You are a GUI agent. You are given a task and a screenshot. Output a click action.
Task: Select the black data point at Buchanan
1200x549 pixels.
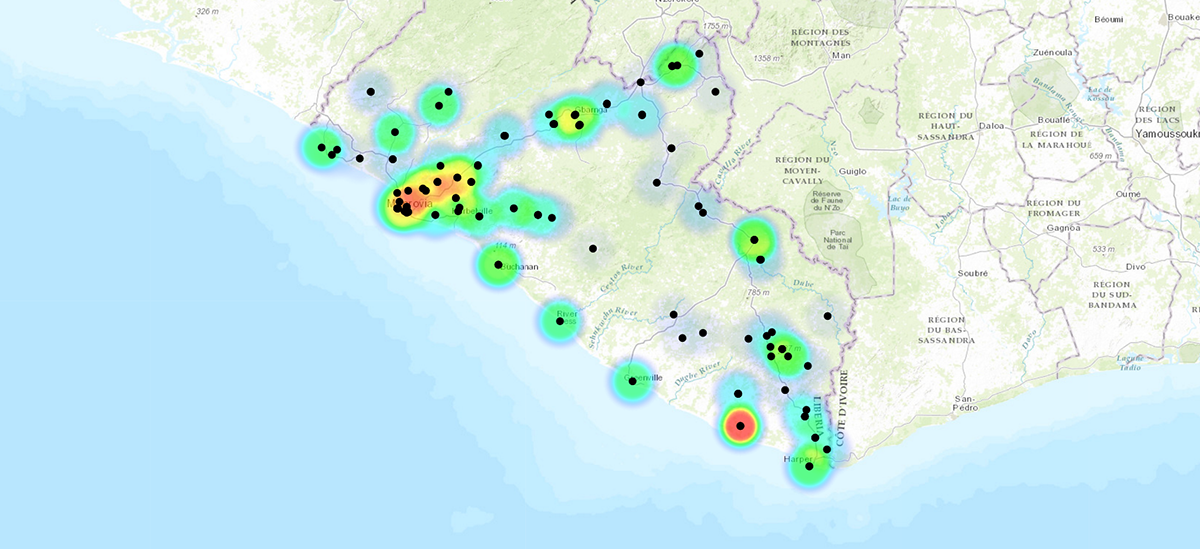(498, 265)
